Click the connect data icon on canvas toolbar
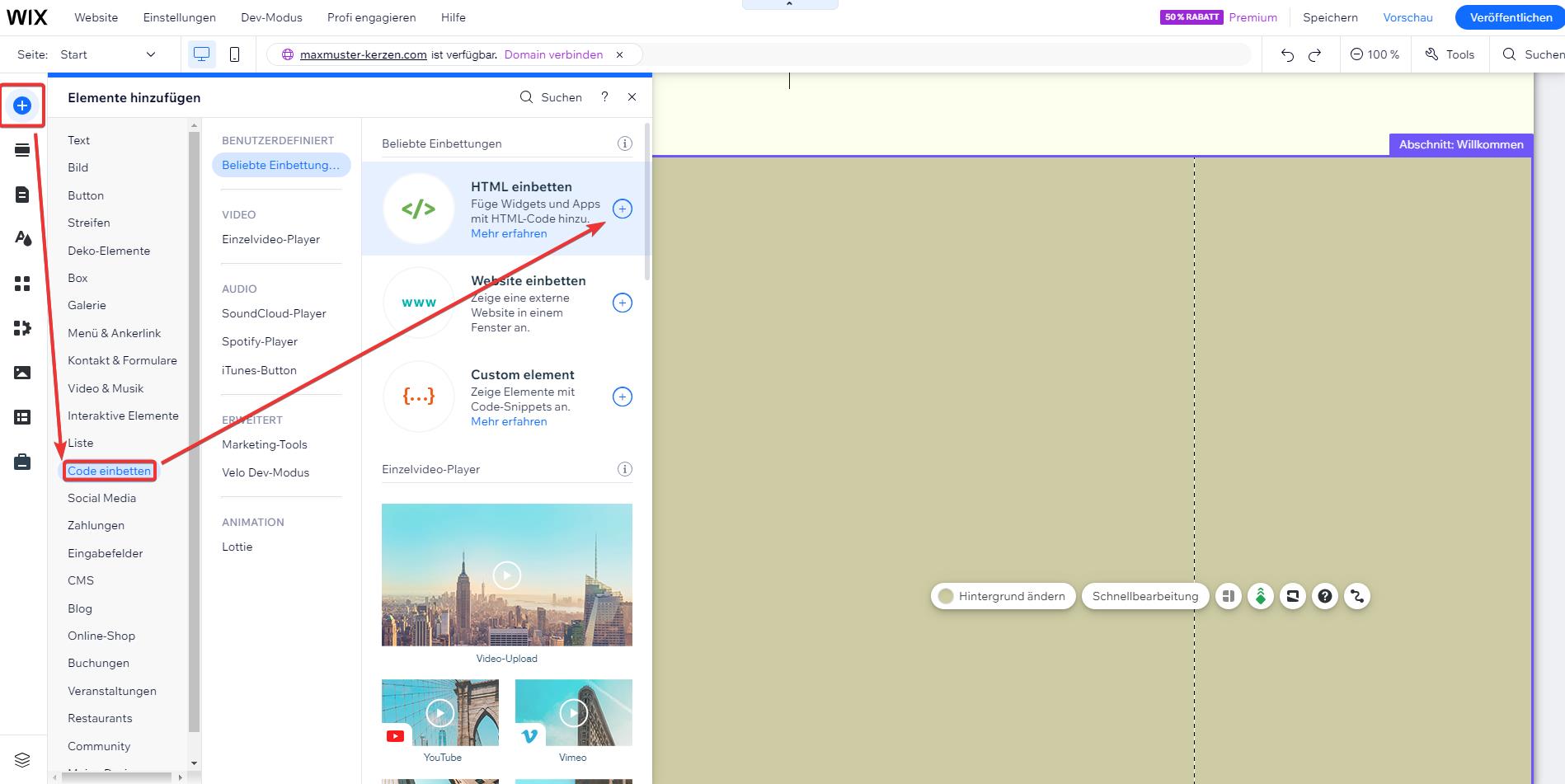The height and width of the screenshot is (784, 1565). (x=1357, y=596)
